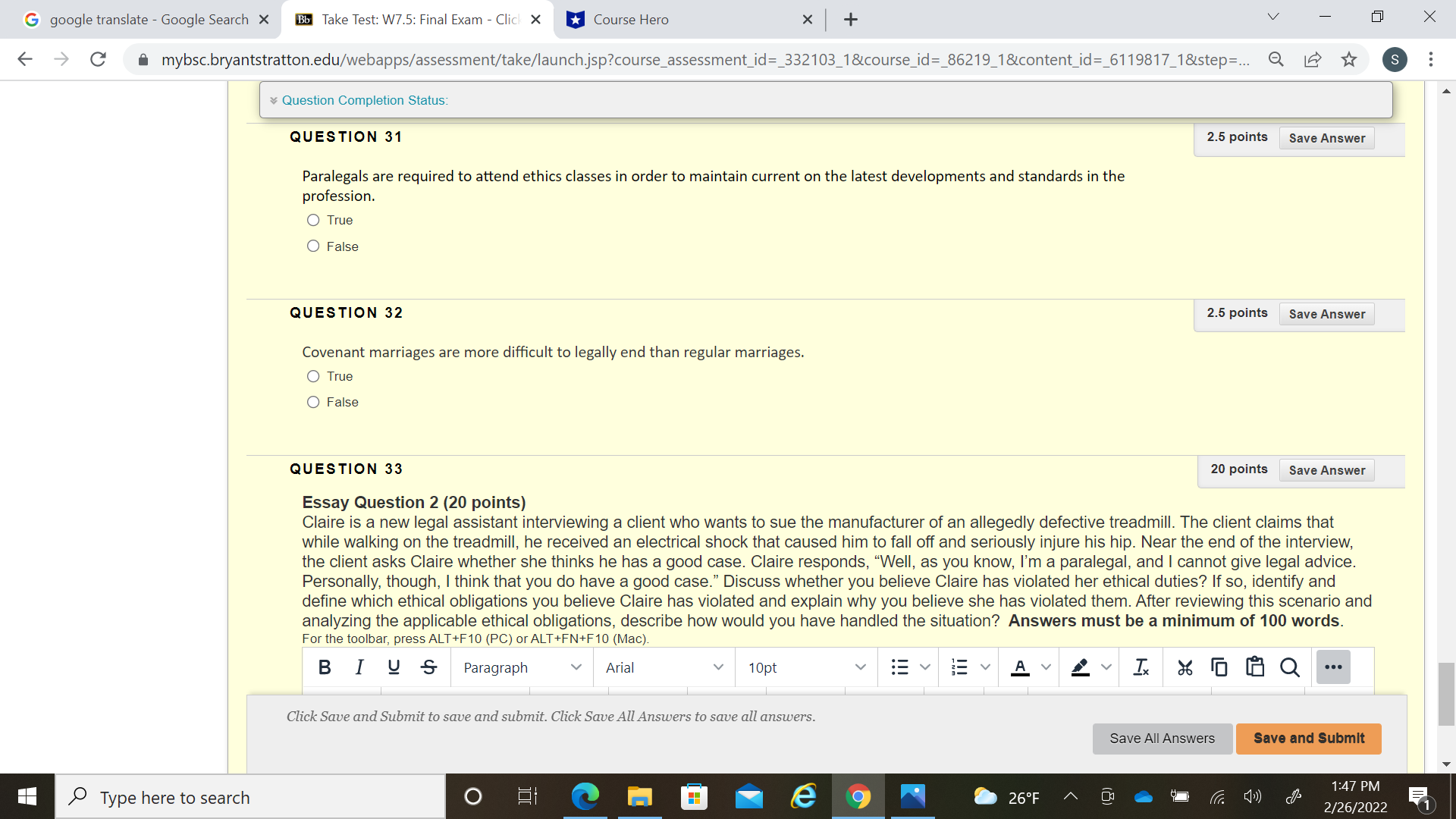Expand the Question Completion Status panel
This screenshot has height=819, width=1456.
[275, 99]
